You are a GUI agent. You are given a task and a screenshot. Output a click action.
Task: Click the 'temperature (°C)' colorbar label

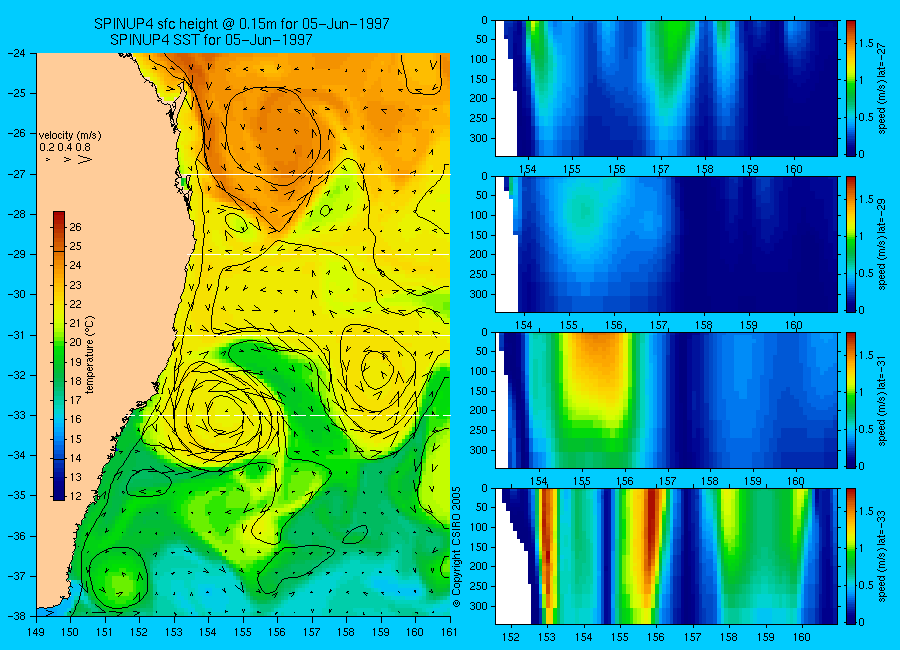[x=90, y=354]
